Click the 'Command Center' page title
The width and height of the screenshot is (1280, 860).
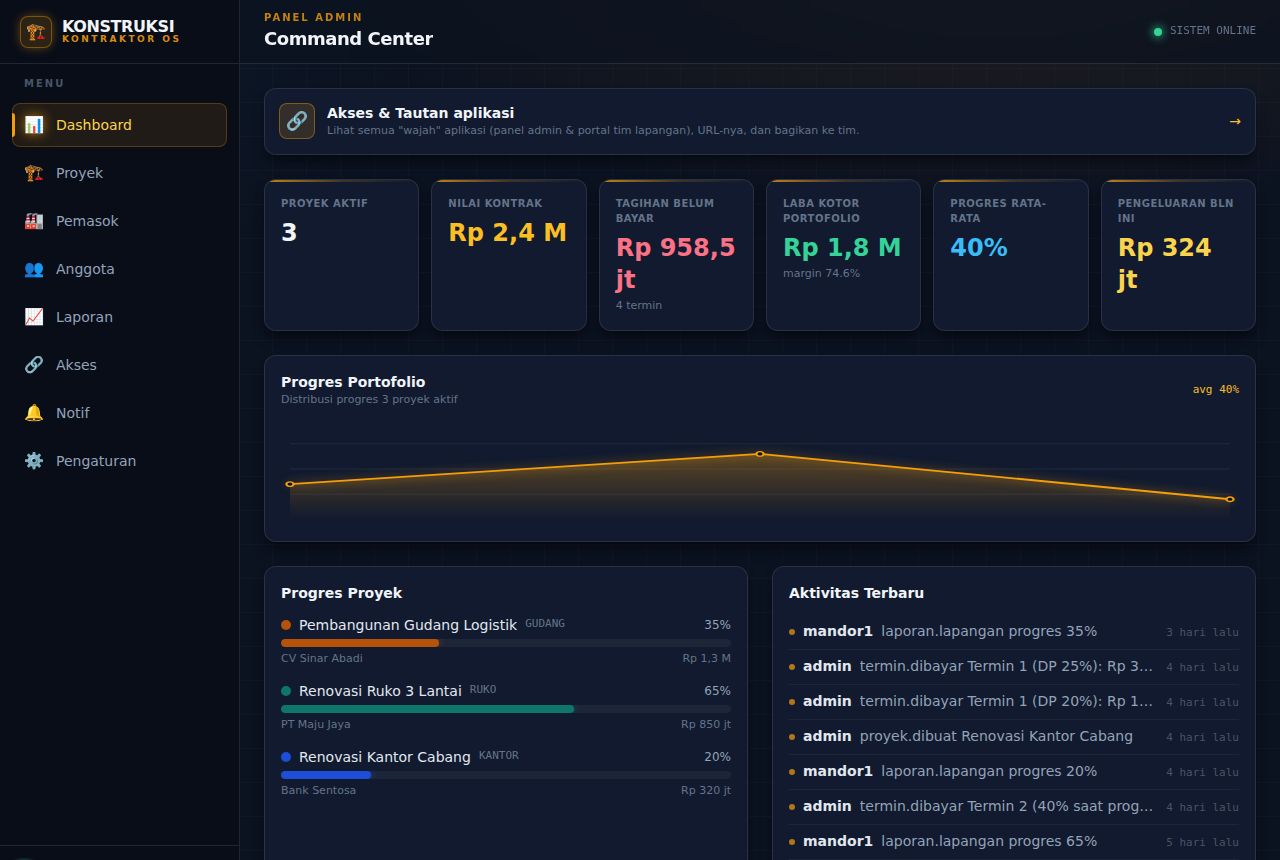click(x=348, y=39)
